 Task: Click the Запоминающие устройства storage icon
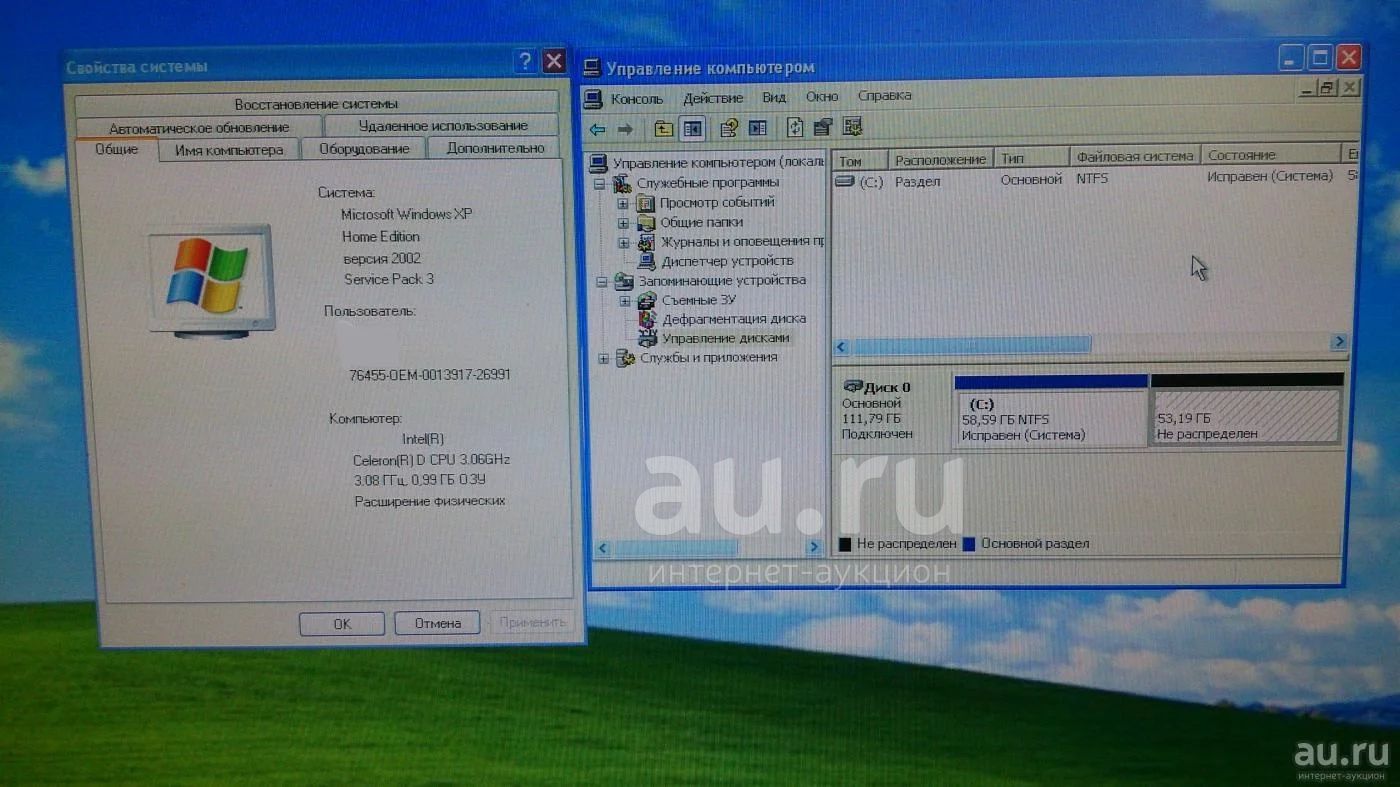(x=624, y=281)
